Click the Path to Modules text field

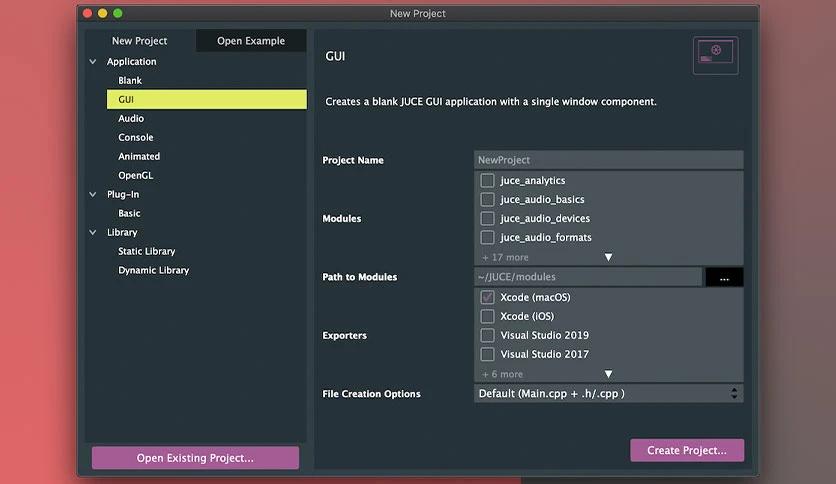[588, 277]
